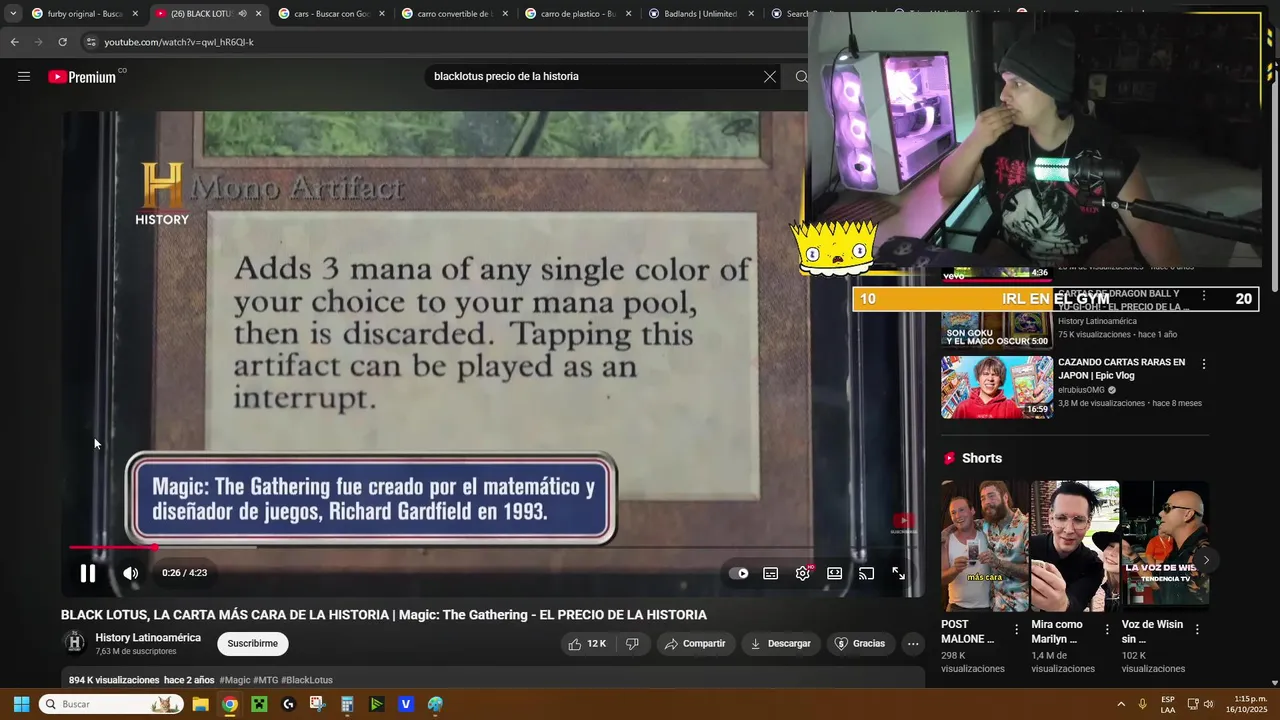Open the Calculator app in the taskbar

click(x=347, y=704)
